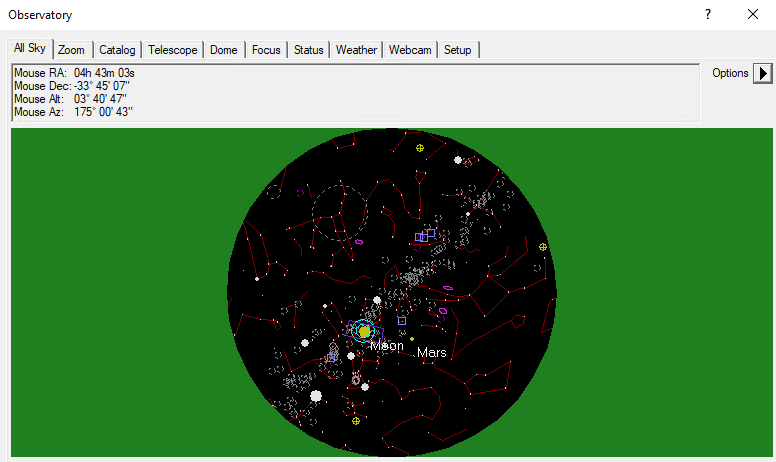The height and width of the screenshot is (462, 776).
Task: Open the Weather tab
Action: click(x=356, y=50)
